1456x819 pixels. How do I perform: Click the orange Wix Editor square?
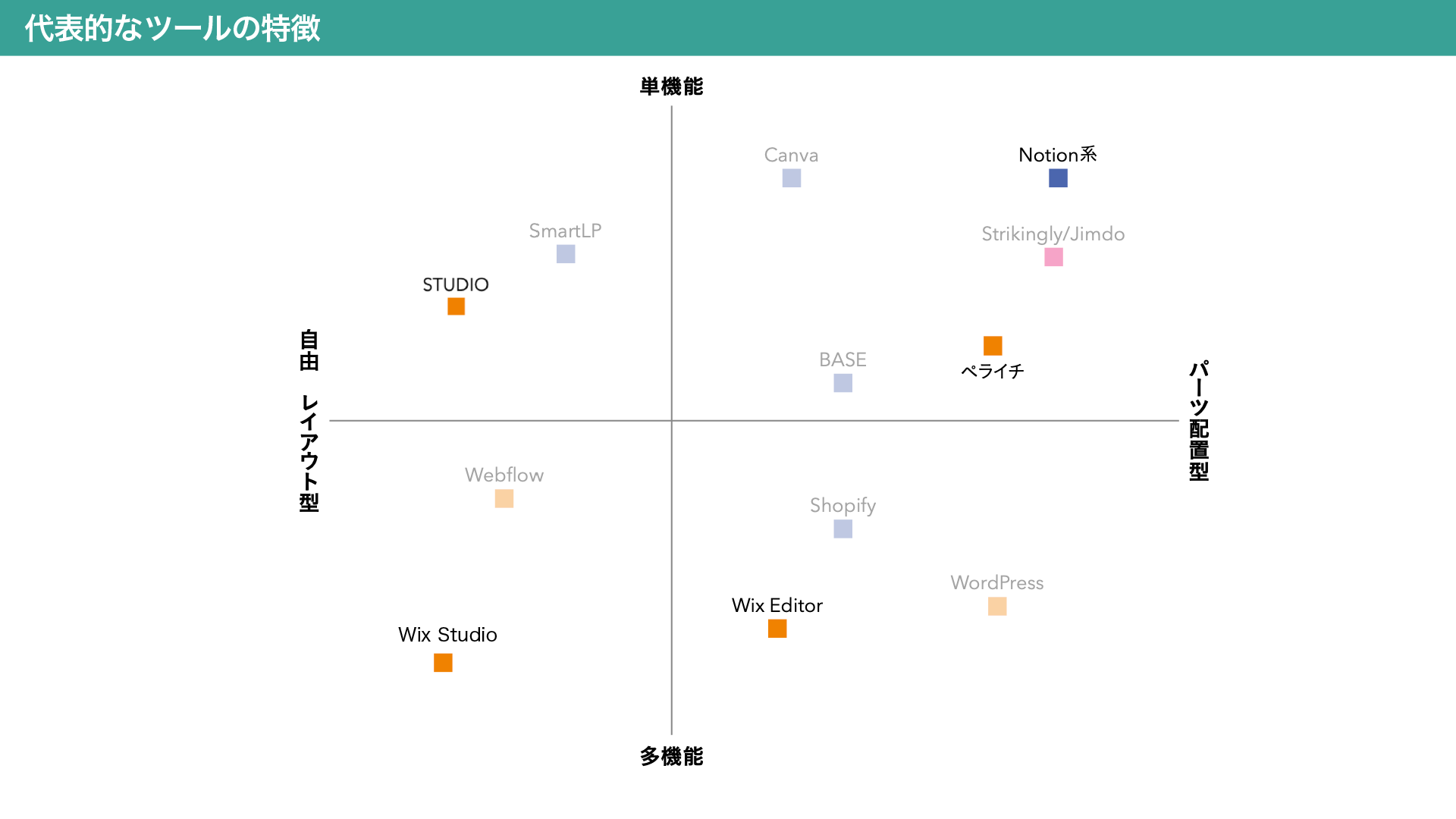click(x=777, y=629)
